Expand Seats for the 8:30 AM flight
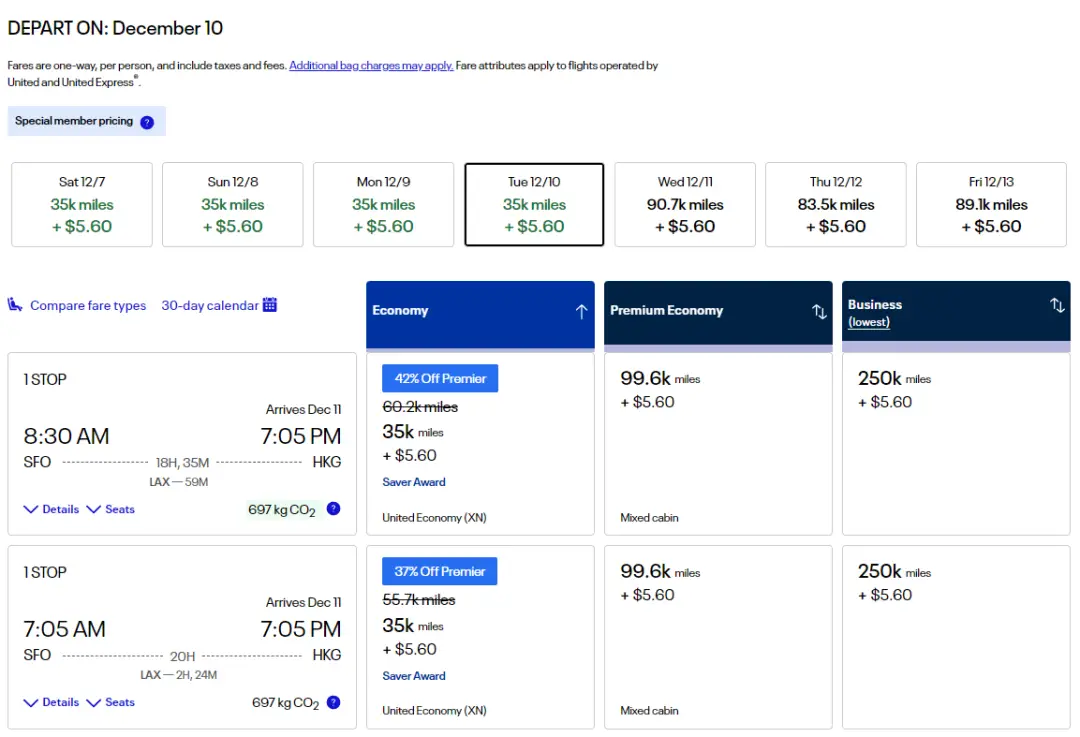This screenshot has width=1080, height=737. click(110, 509)
